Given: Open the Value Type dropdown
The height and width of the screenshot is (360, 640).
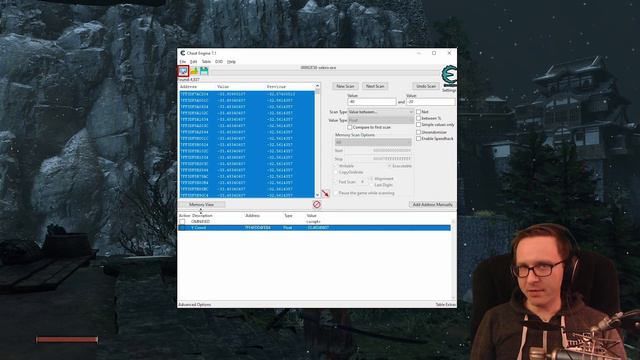Looking at the screenshot, I should (x=380, y=120).
